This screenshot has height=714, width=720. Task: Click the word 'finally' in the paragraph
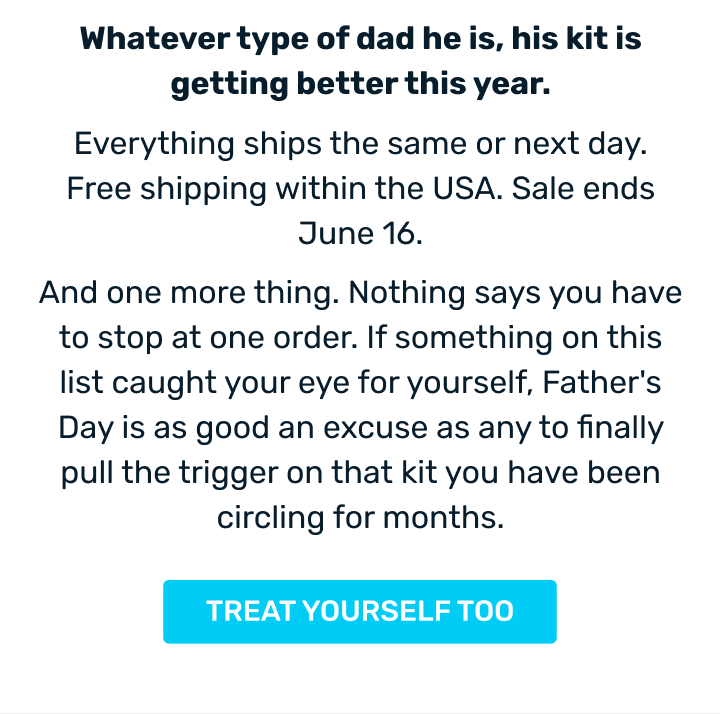620,429
